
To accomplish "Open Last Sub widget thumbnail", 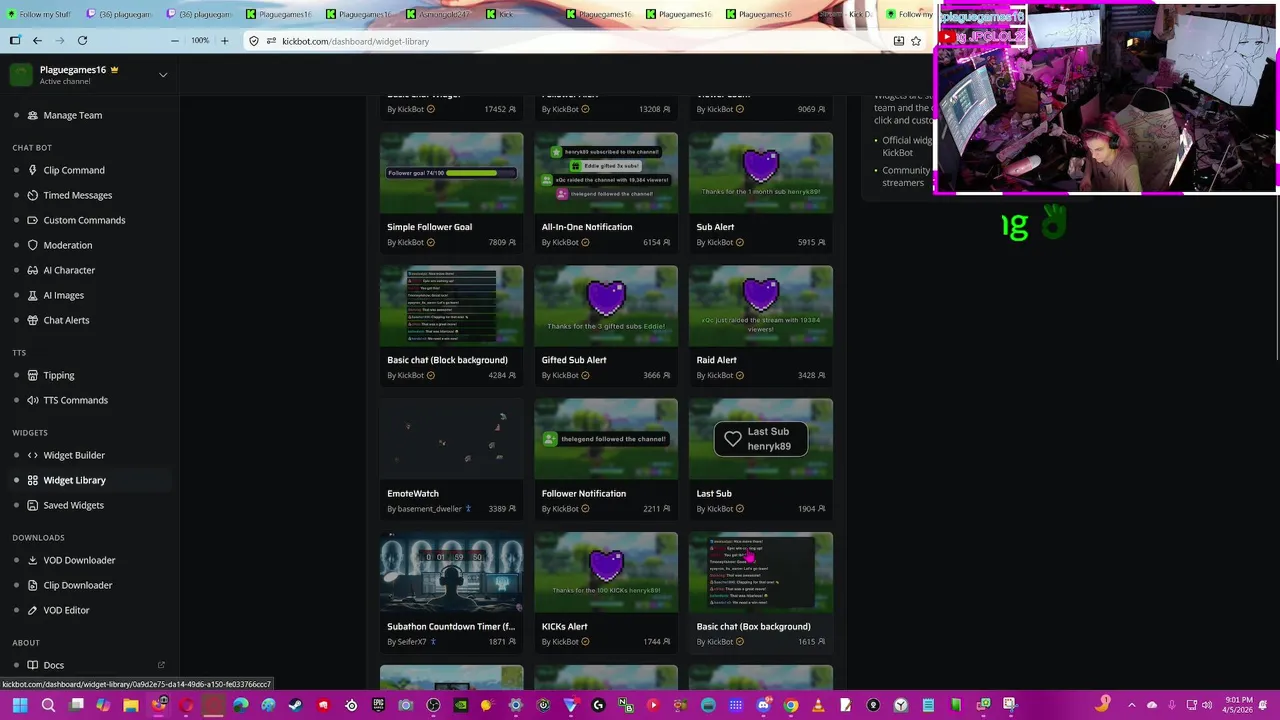I will click(x=760, y=438).
